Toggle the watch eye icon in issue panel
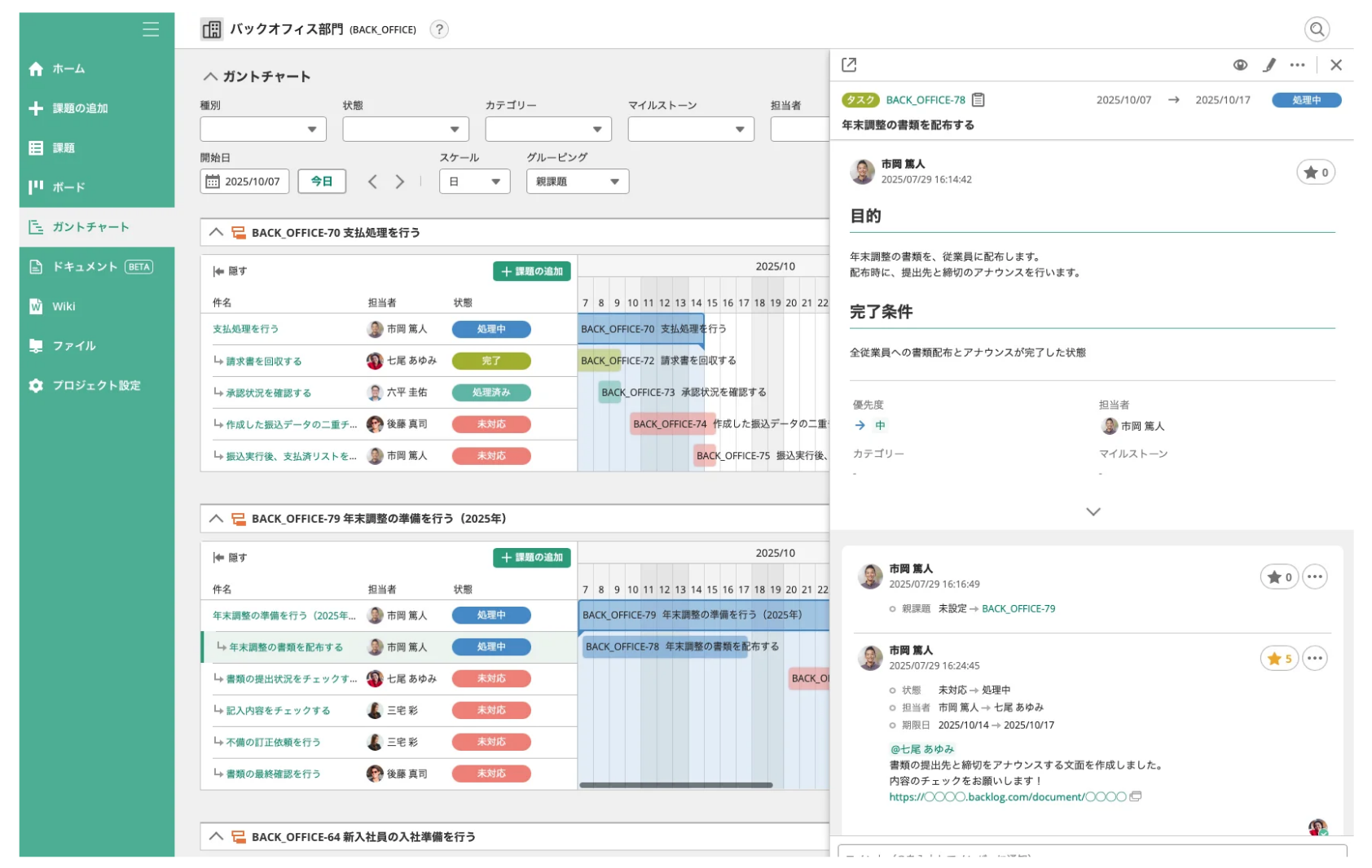This screenshot has height=868, width=1372. [x=1240, y=65]
